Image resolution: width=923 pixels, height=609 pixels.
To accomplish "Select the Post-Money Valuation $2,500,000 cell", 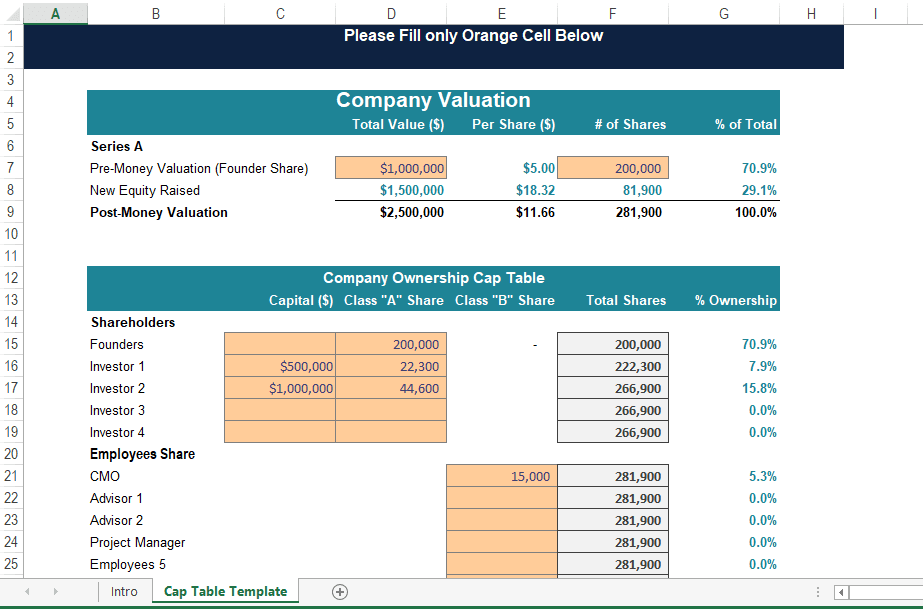I will (x=390, y=212).
